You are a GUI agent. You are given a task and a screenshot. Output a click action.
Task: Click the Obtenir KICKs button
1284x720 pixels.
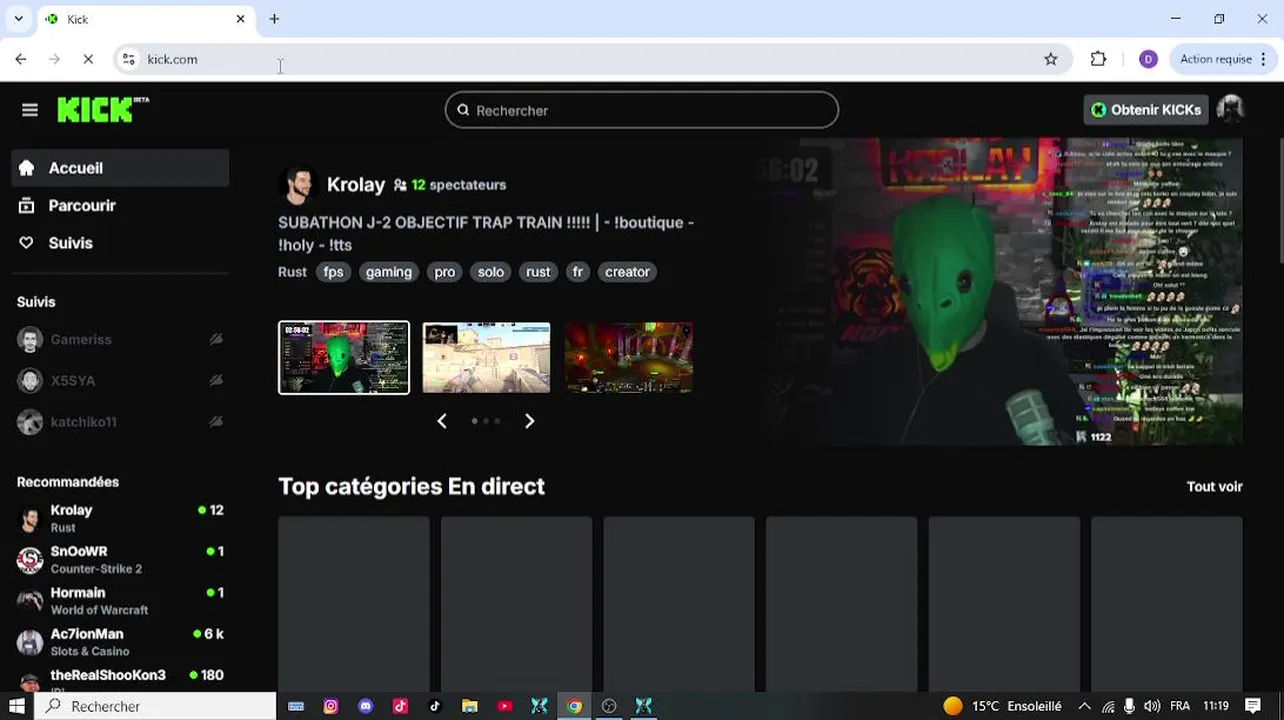[1146, 110]
